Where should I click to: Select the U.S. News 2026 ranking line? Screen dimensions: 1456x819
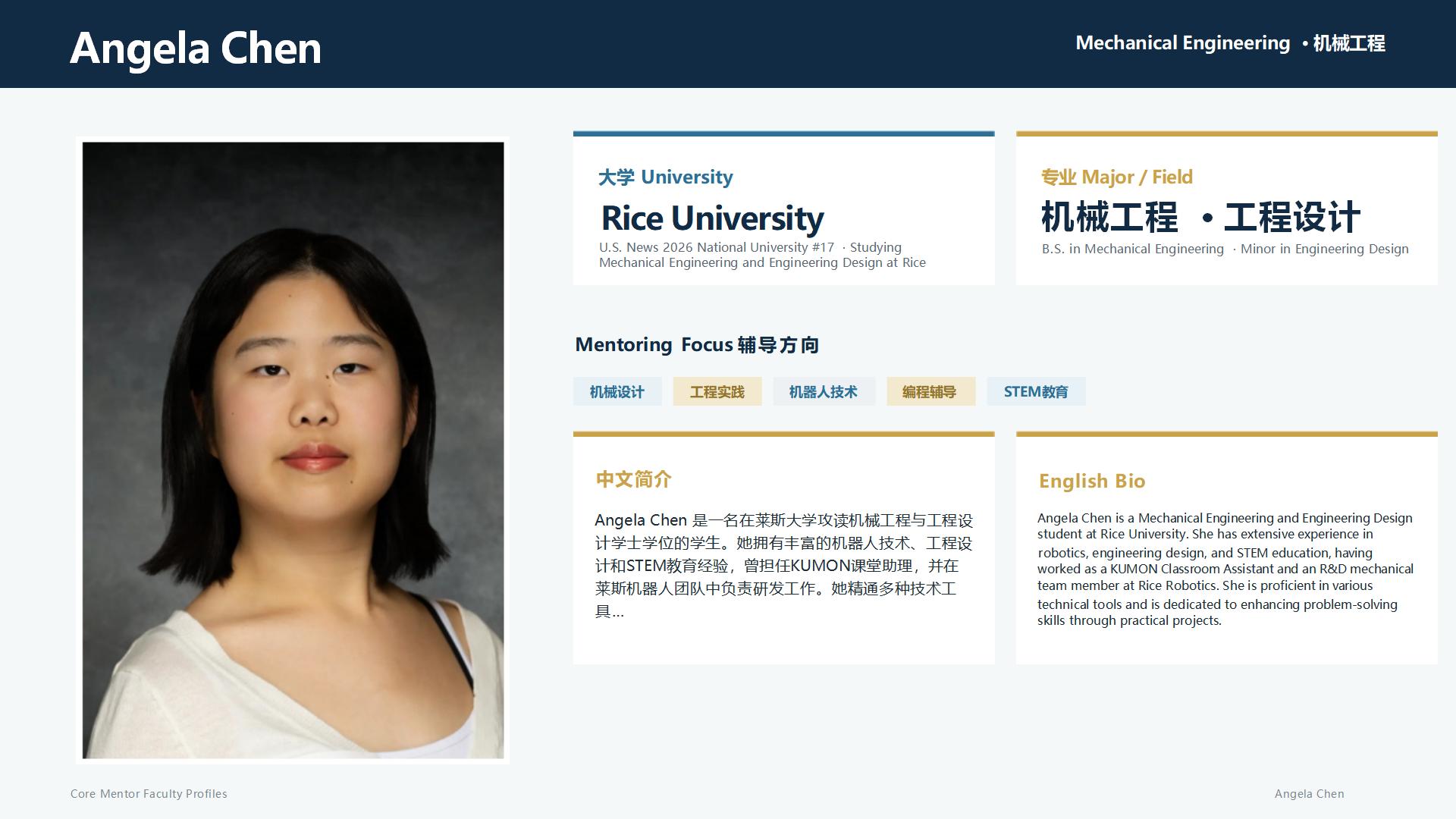coord(762,255)
